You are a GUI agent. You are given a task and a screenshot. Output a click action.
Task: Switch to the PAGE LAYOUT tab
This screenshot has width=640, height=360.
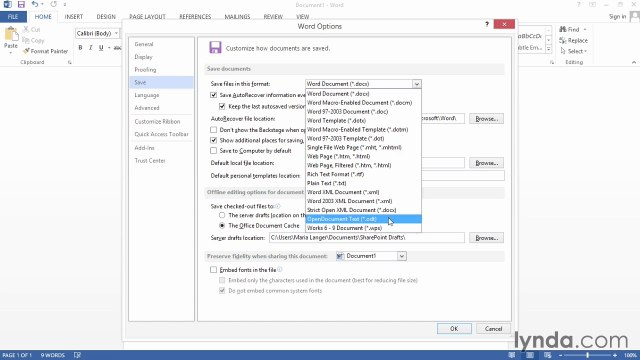click(147, 17)
